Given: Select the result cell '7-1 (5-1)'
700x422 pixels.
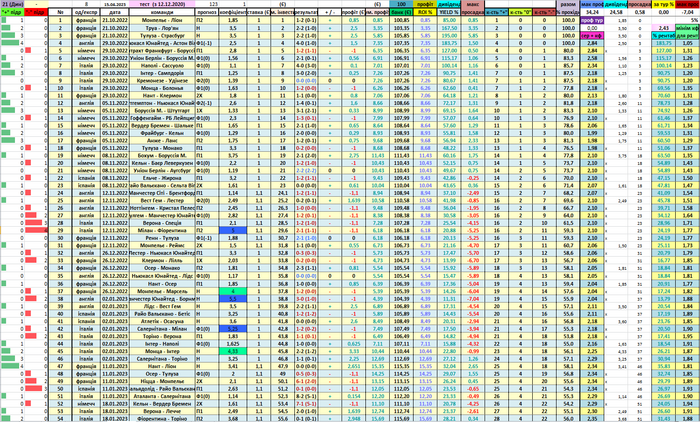Looking at the screenshot, I should [x=306, y=404].
